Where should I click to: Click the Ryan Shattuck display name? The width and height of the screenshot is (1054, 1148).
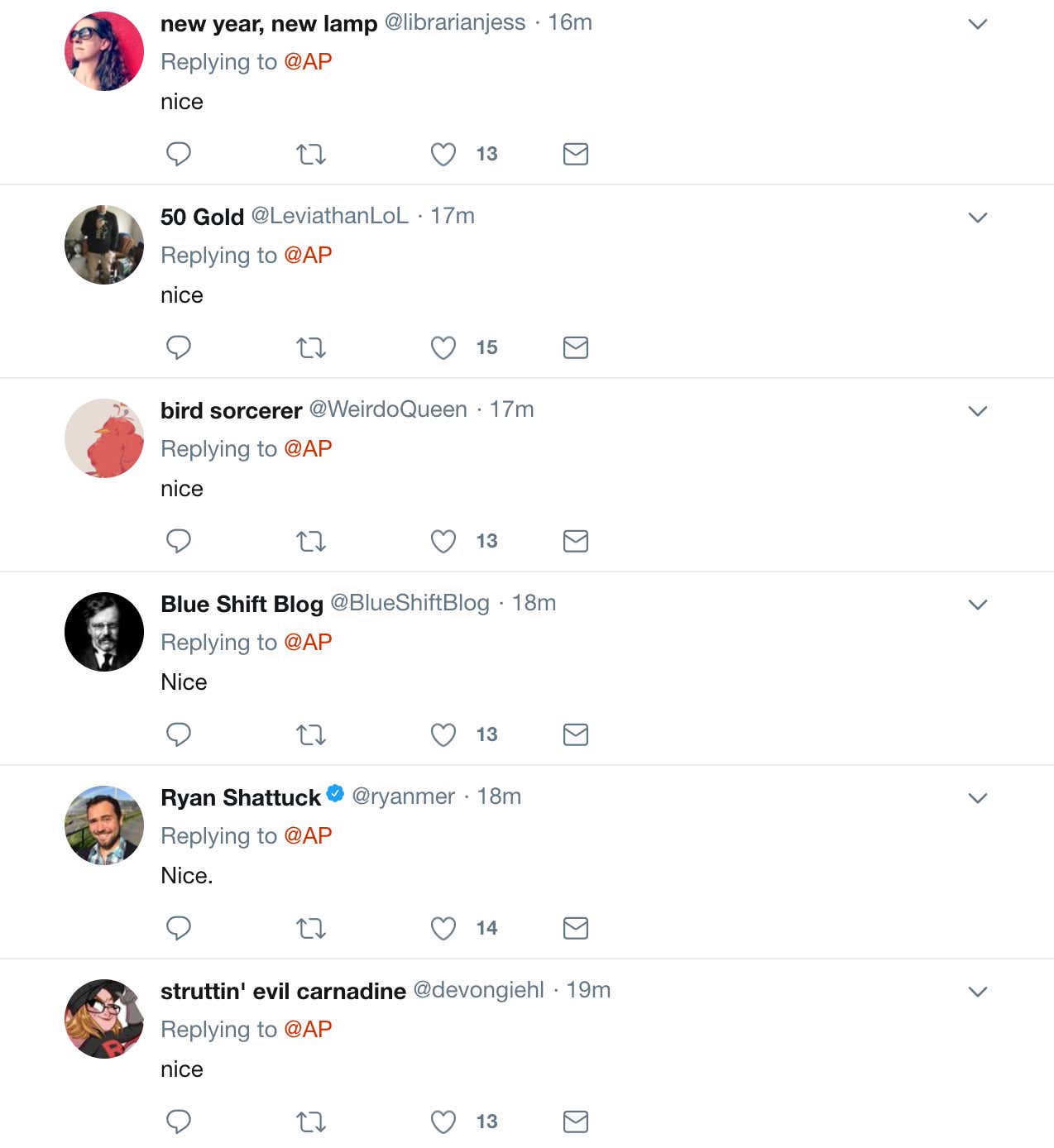coord(240,797)
